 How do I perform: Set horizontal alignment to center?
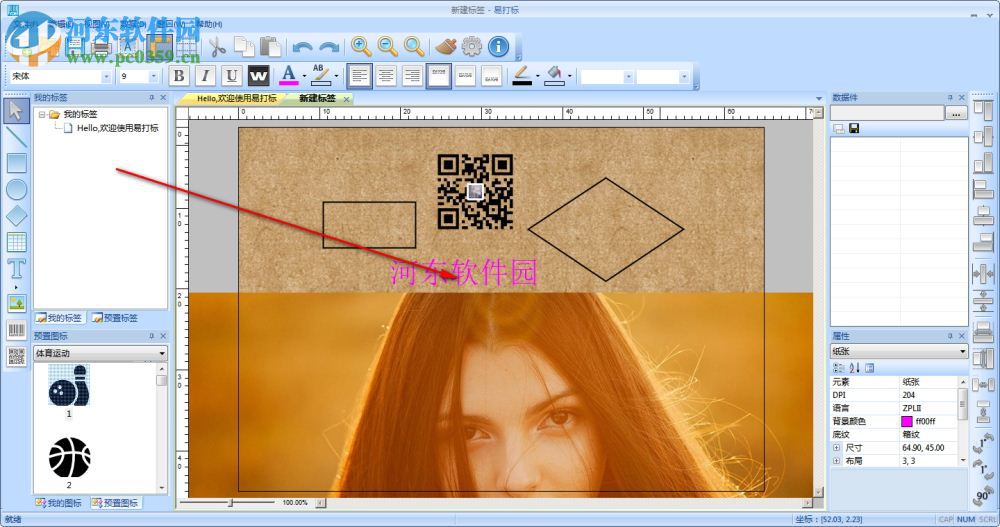coord(386,76)
